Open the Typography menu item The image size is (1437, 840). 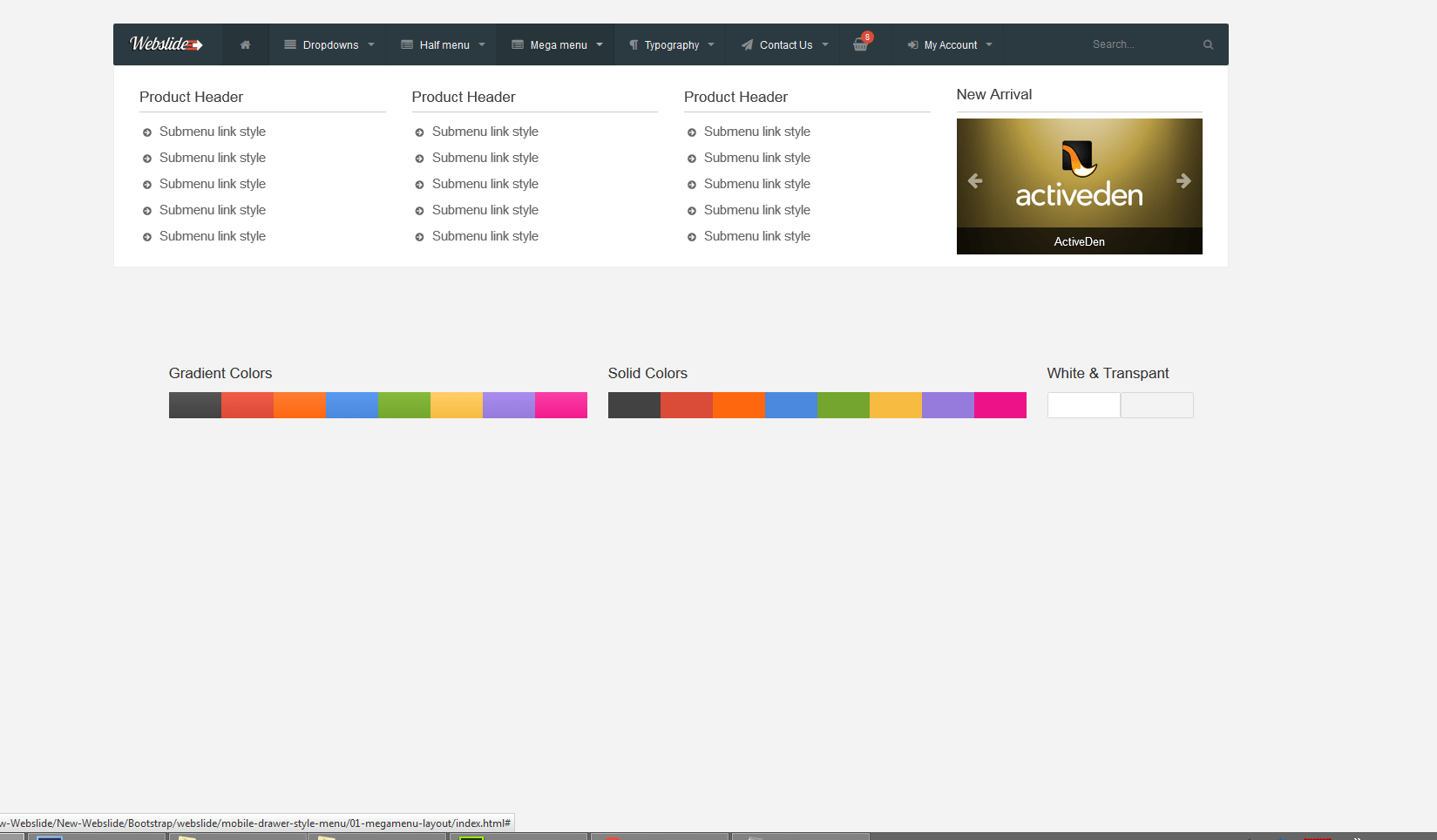(670, 44)
